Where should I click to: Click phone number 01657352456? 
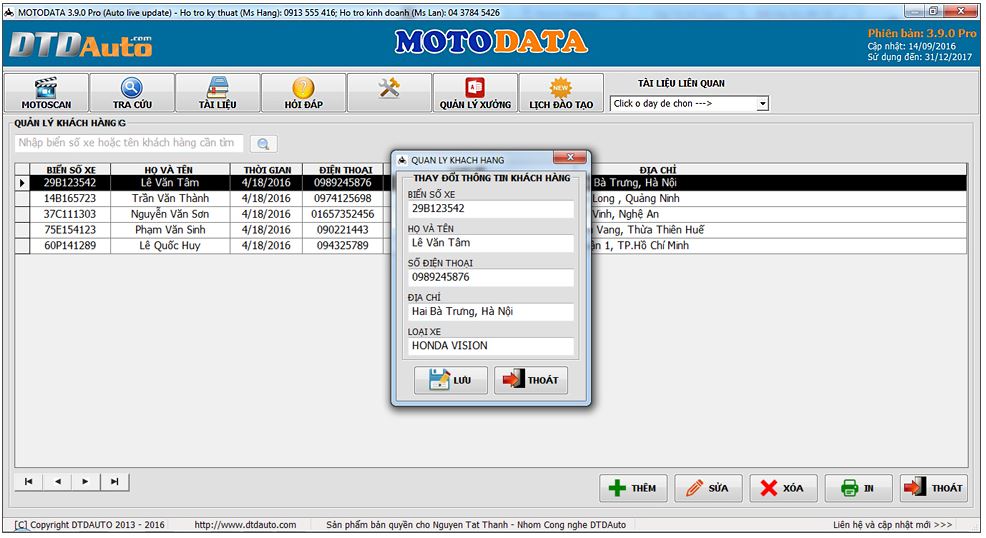[x=343, y=214]
